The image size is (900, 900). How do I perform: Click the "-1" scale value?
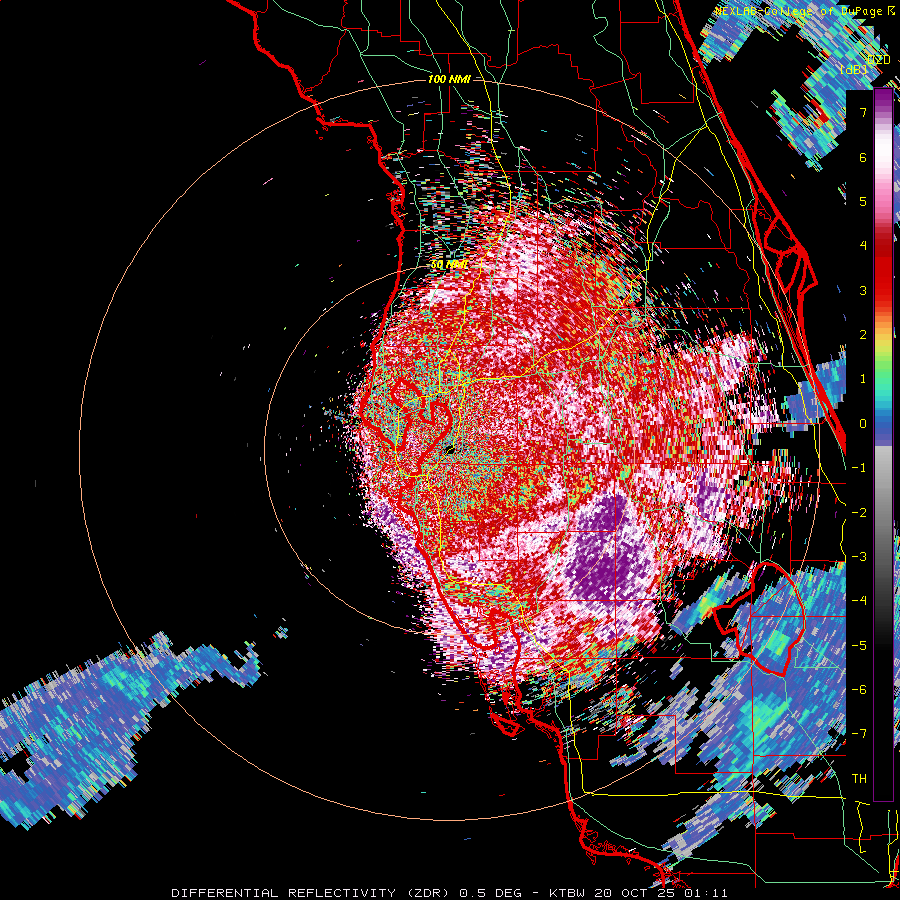coord(859,468)
